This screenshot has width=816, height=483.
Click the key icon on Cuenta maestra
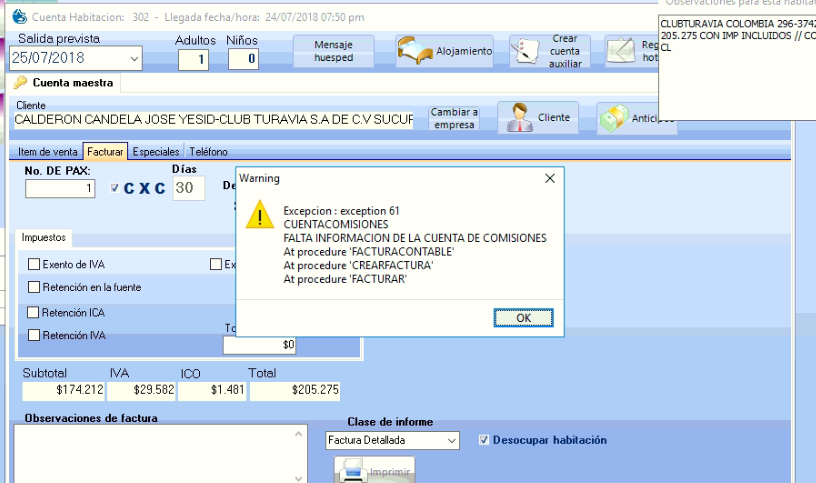(x=20, y=83)
